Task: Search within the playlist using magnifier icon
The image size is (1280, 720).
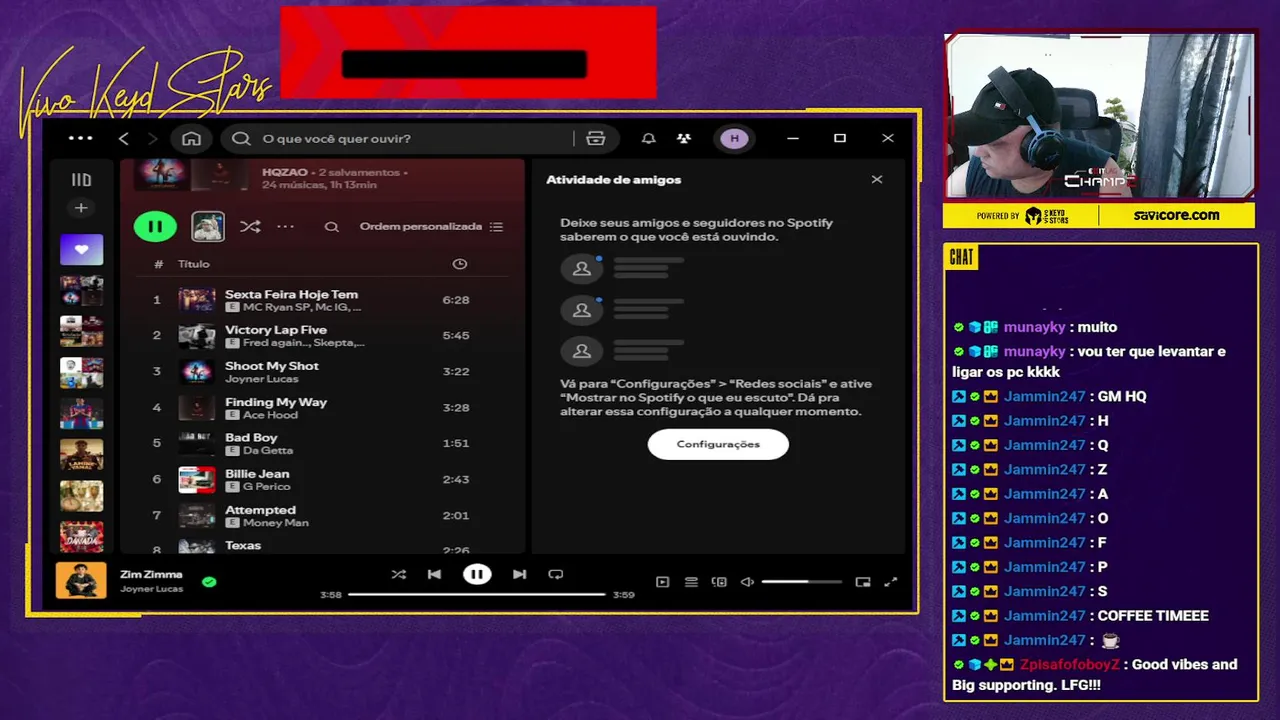Action: [x=332, y=227]
